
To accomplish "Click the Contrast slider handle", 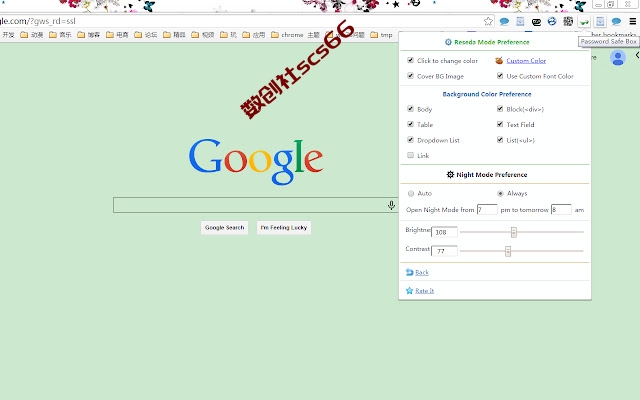I will click(x=508, y=251).
